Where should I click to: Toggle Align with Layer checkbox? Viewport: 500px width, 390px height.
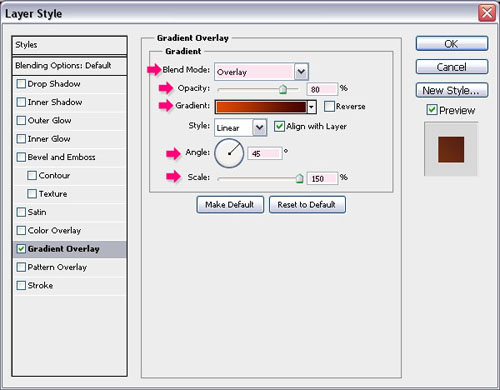tap(279, 126)
